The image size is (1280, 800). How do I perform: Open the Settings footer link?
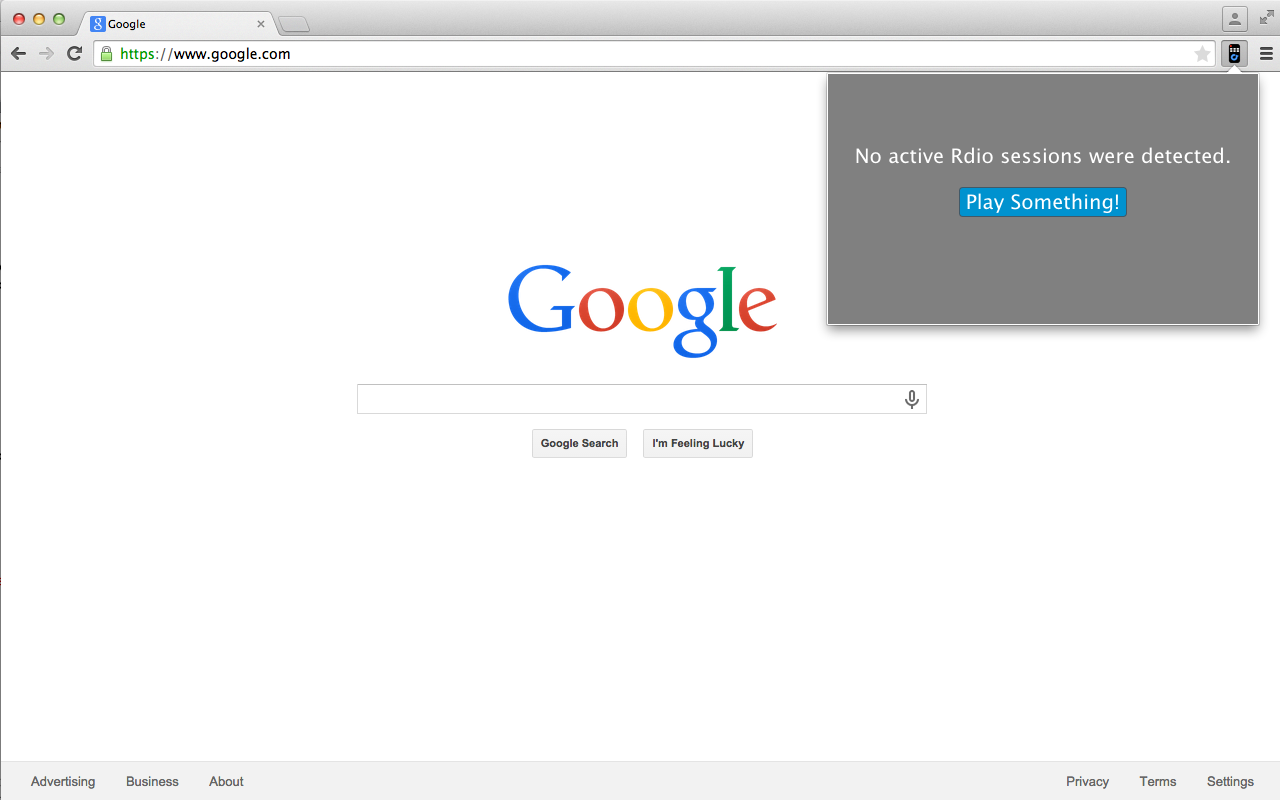[1230, 782]
